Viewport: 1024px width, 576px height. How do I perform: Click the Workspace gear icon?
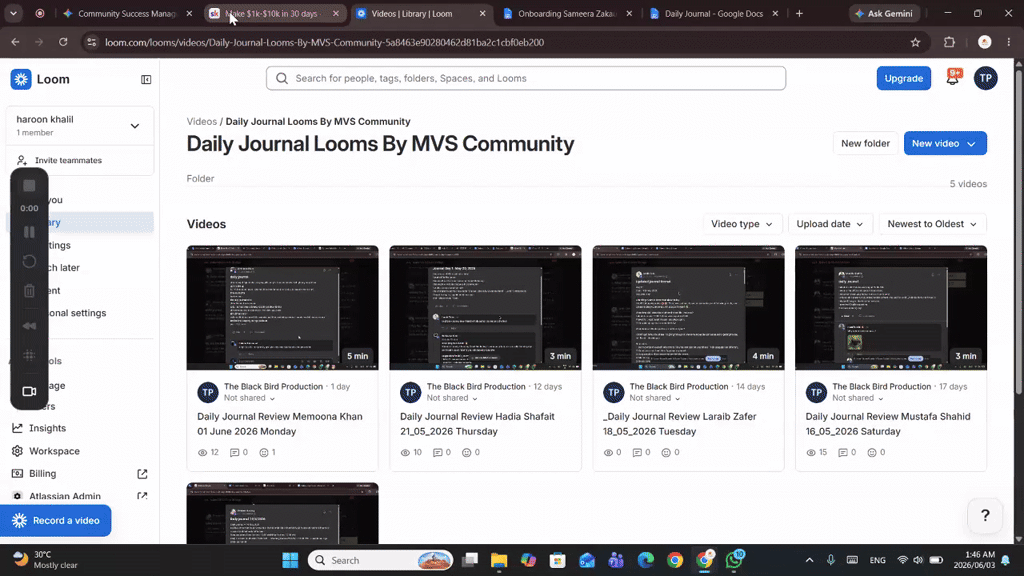click(x=18, y=451)
